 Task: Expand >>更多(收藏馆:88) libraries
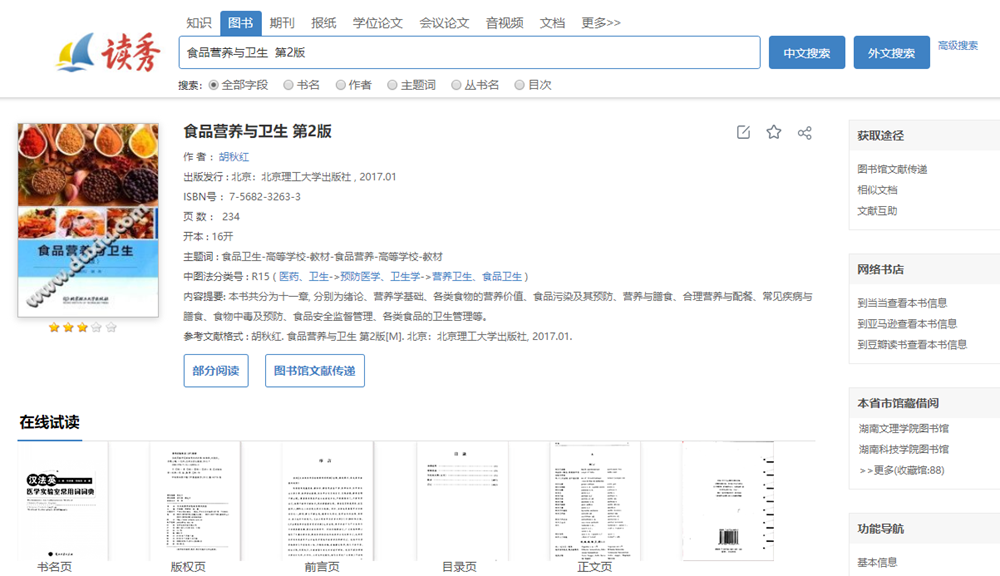(901, 470)
